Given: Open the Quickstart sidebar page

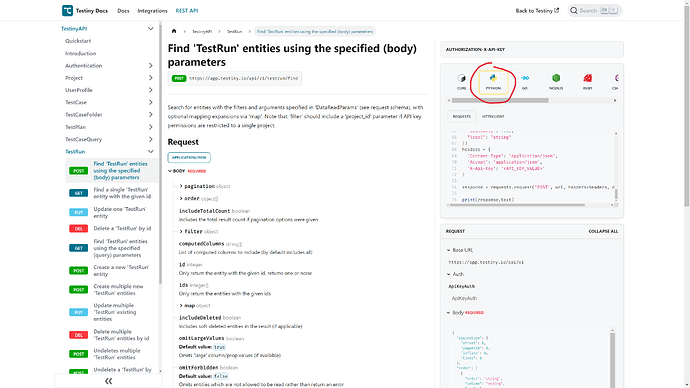Looking at the screenshot, I should pyautogui.click(x=78, y=41).
